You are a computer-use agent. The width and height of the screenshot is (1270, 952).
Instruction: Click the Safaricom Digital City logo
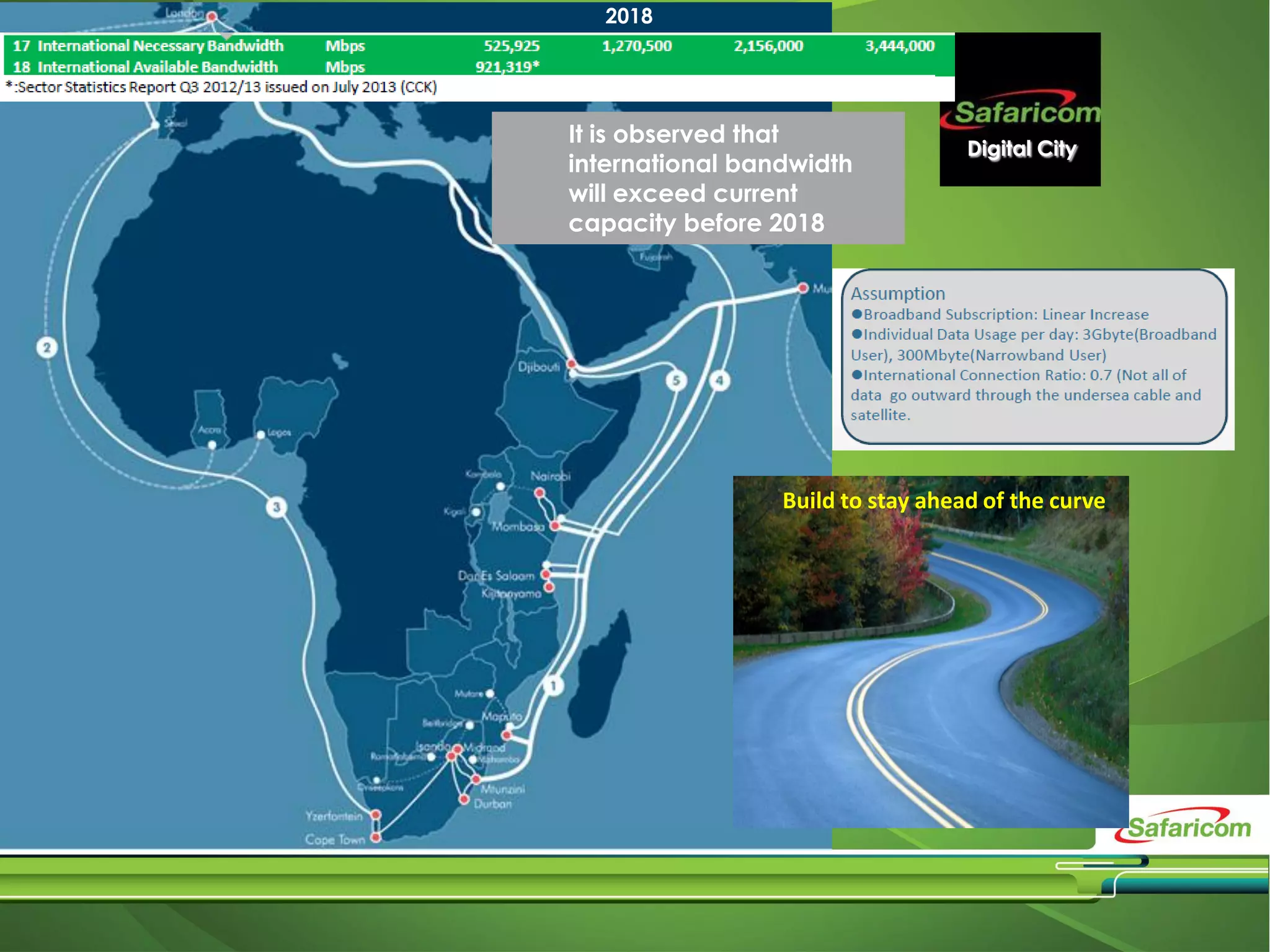click(1020, 110)
